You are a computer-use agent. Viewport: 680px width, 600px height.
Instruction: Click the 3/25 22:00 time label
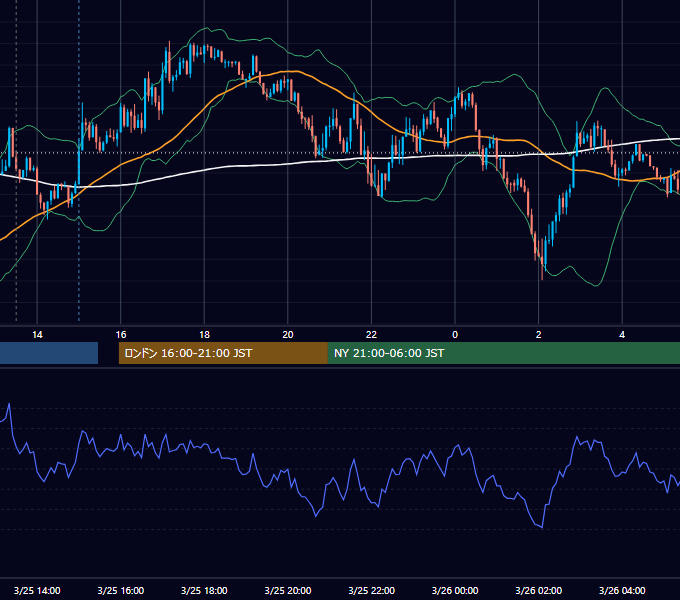pyautogui.click(x=371, y=590)
